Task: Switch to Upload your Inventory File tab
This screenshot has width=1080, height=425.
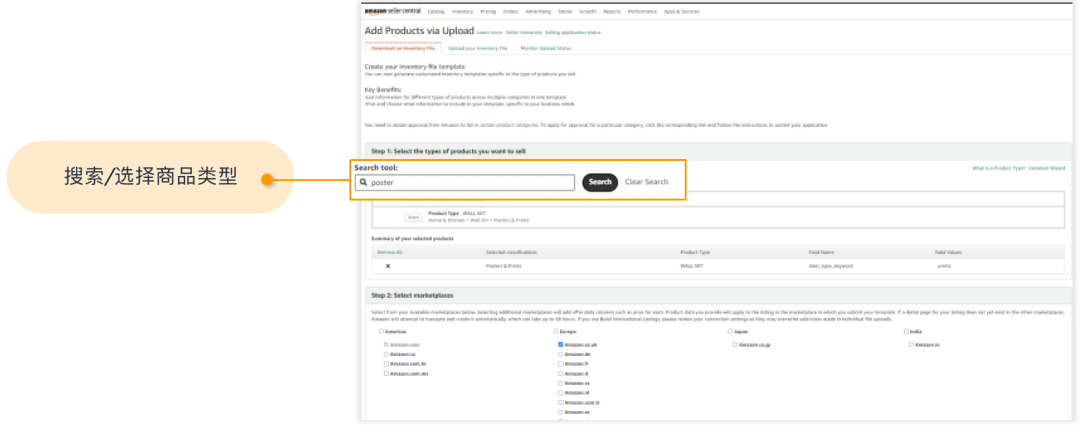Action: [477, 48]
